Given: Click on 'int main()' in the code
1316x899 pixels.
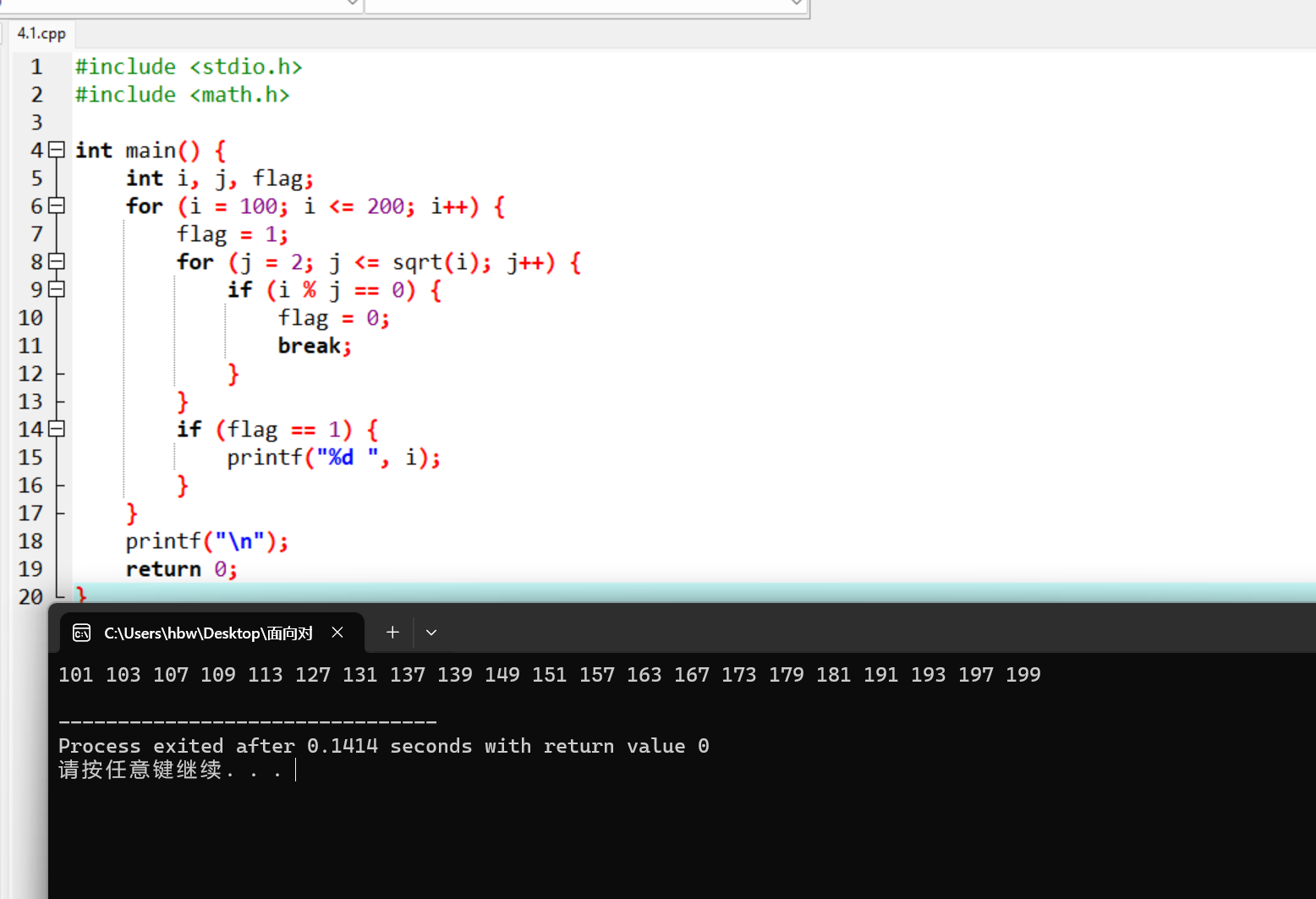Looking at the screenshot, I should (138, 151).
